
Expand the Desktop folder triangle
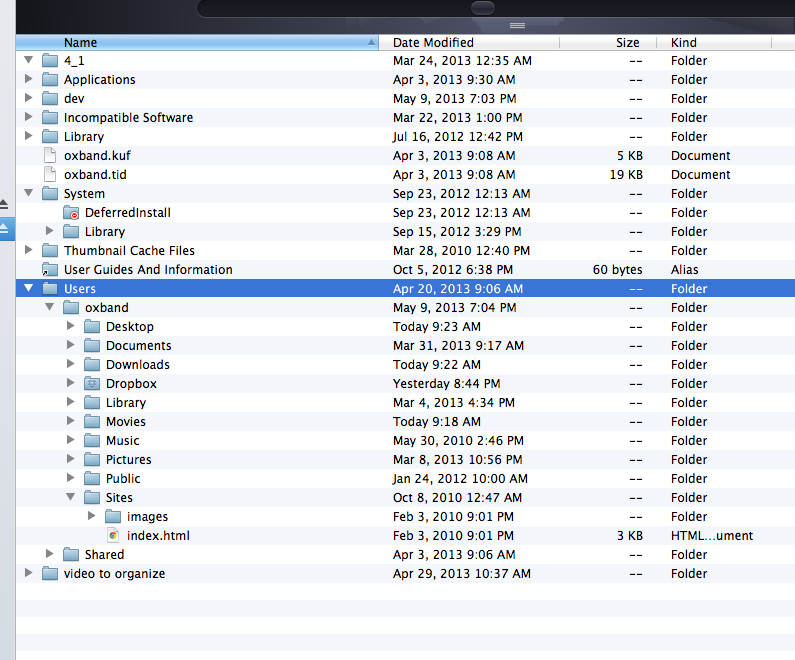click(71, 326)
